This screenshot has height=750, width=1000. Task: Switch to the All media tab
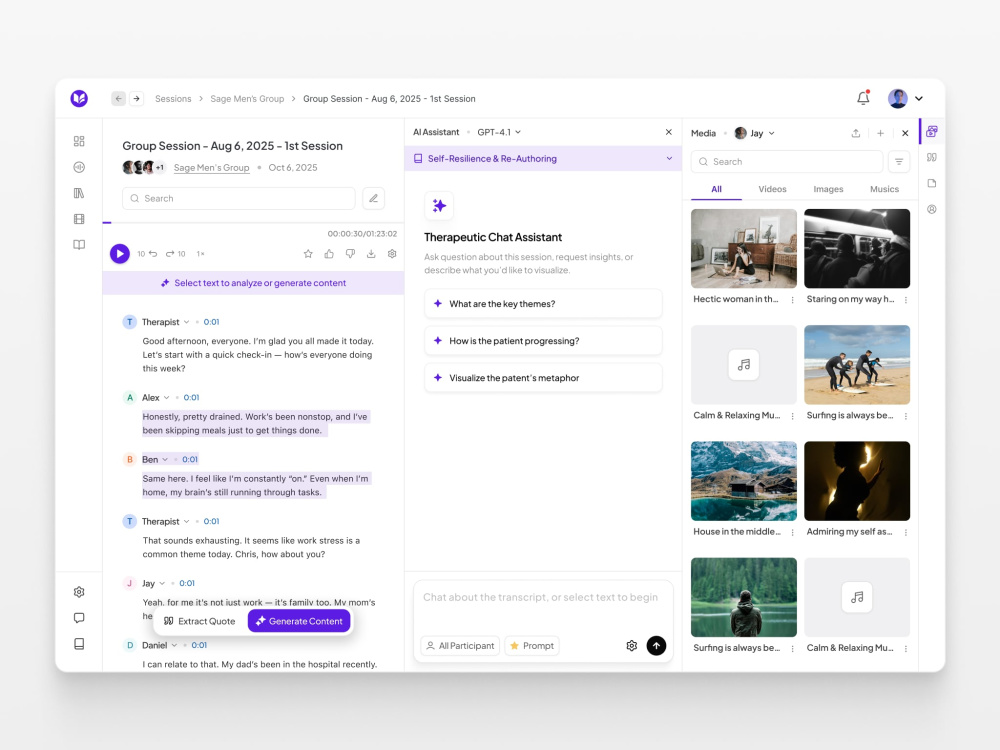tap(716, 189)
